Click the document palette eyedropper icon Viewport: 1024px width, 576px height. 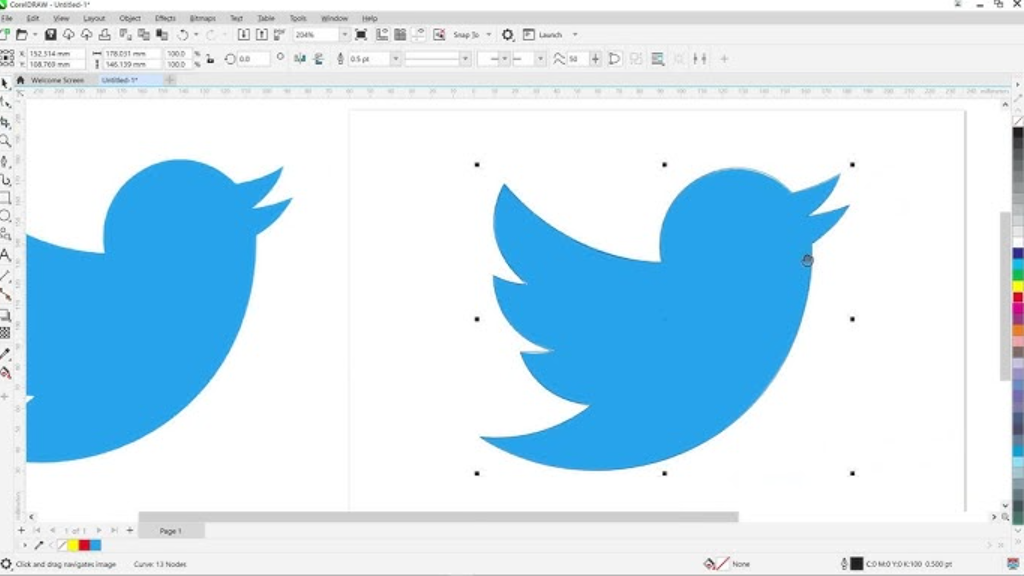[39, 545]
